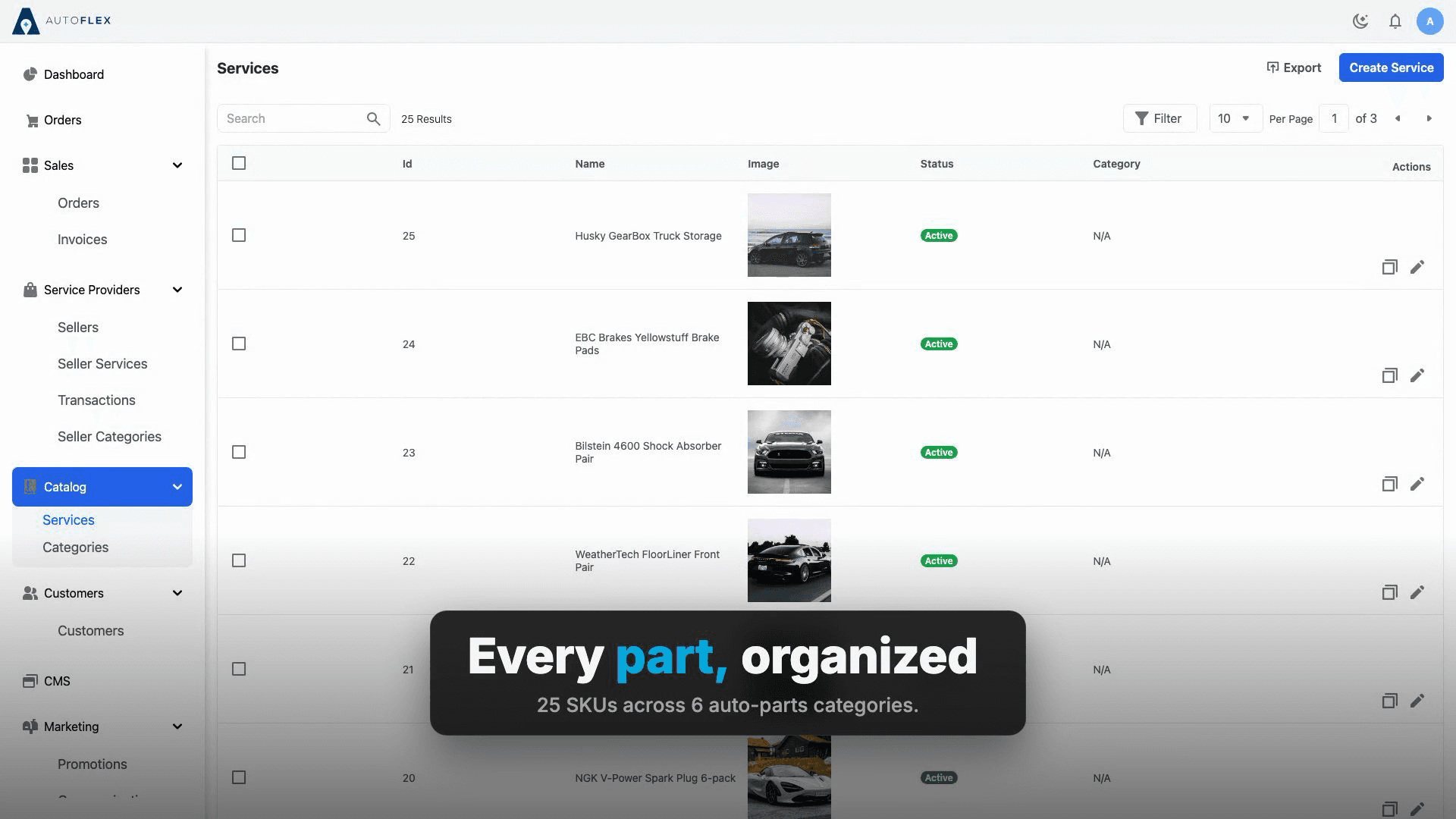1456x819 pixels.
Task: Open Seller Categories page
Action: [x=109, y=437]
